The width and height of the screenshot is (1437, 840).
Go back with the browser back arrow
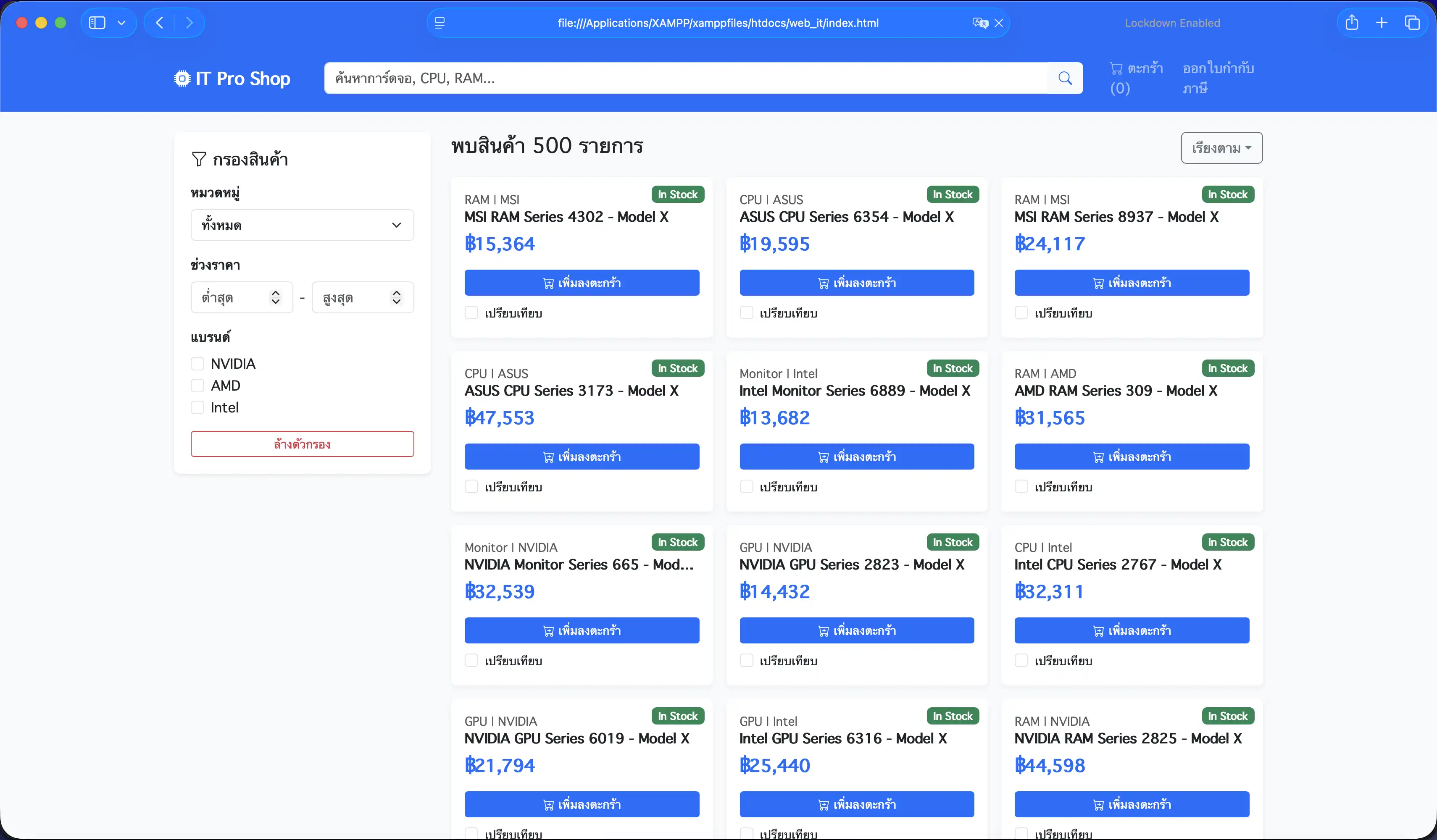point(160,23)
